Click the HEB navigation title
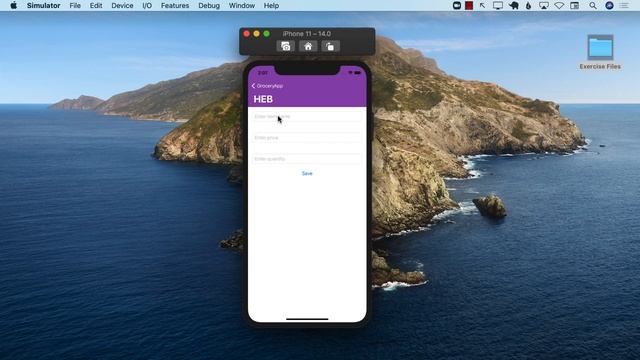The height and width of the screenshot is (360, 640). 263,99
